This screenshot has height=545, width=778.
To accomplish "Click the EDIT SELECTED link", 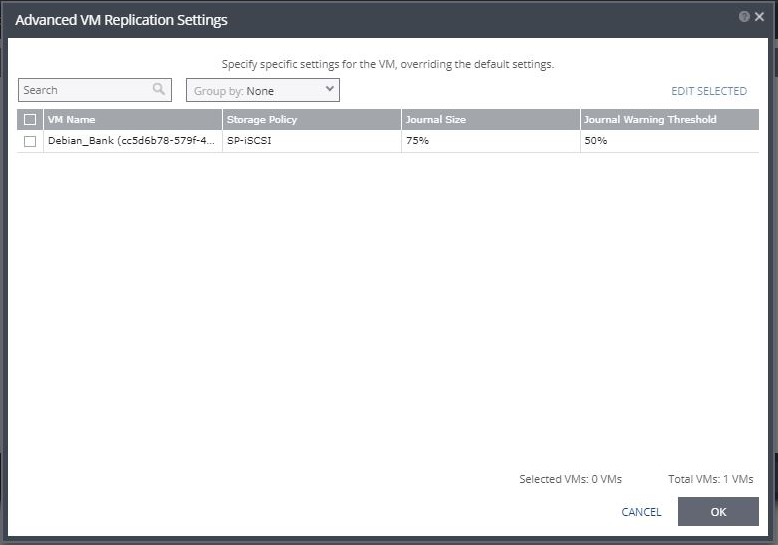I will pyautogui.click(x=709, y=91).
